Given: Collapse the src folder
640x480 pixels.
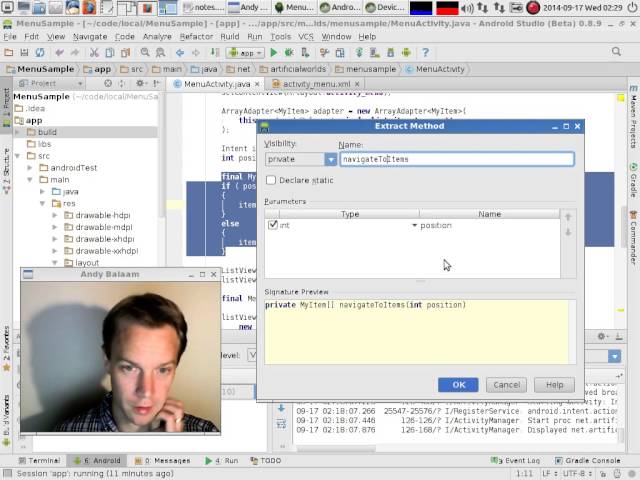Looking at the screenshot, I should pyautogui.click(x=18, y=156).
